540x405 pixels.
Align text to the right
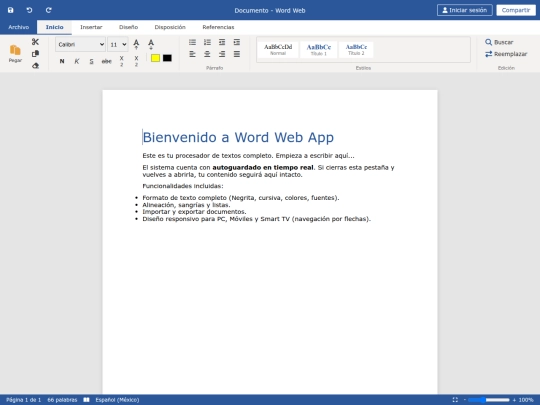[x=222, y=54]
